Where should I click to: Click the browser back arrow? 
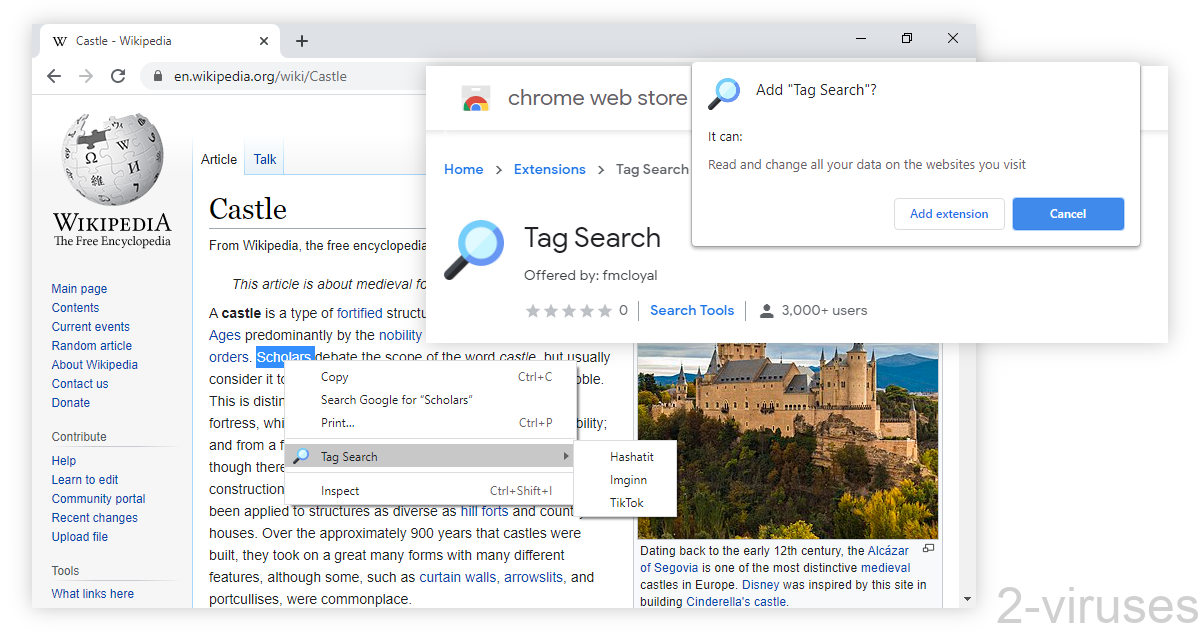(x=54, y=76)
